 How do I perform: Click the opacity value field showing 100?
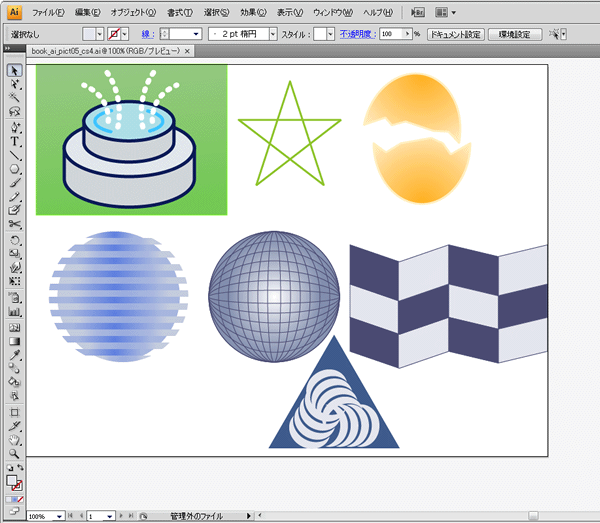tap(391, 34)
